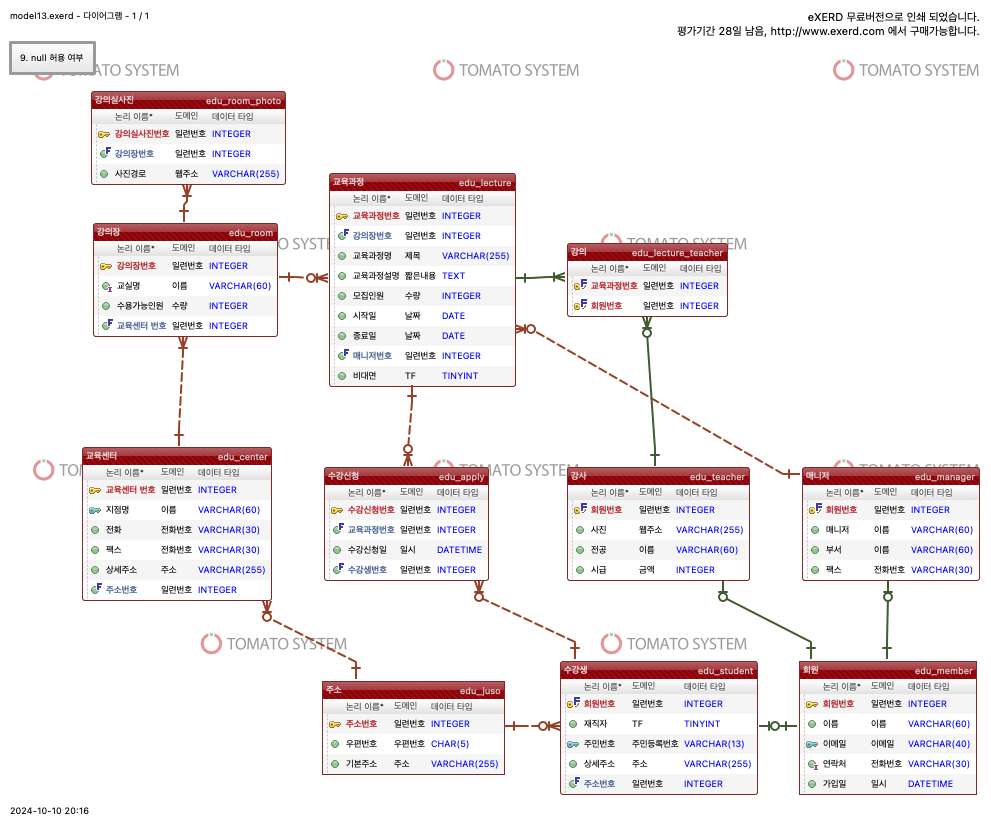Select the edu_apply table name
The width and height of the screenshot is (991, 827).
tap(461, 477)
